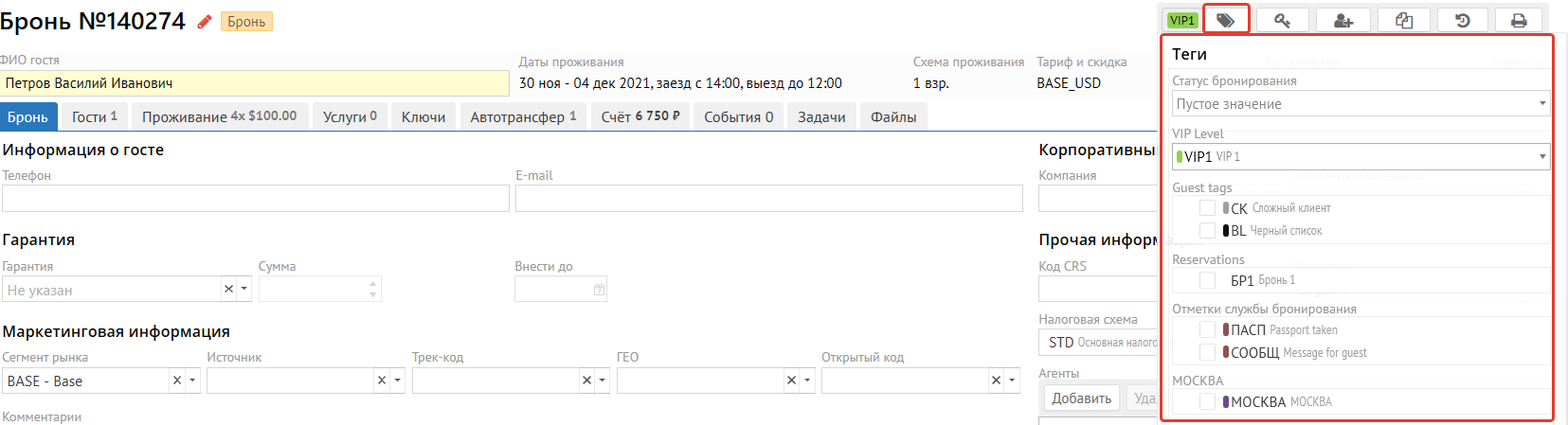Open the calendar icon in Внести до field
This screenshot has width=1568, height=425.
[x=599, y=290]
